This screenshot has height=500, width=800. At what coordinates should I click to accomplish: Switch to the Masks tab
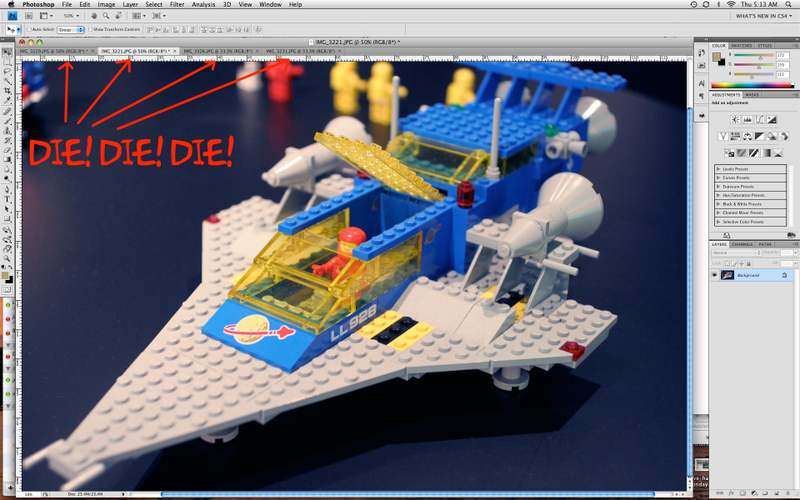pyautogui.click(x=752, y=95)
